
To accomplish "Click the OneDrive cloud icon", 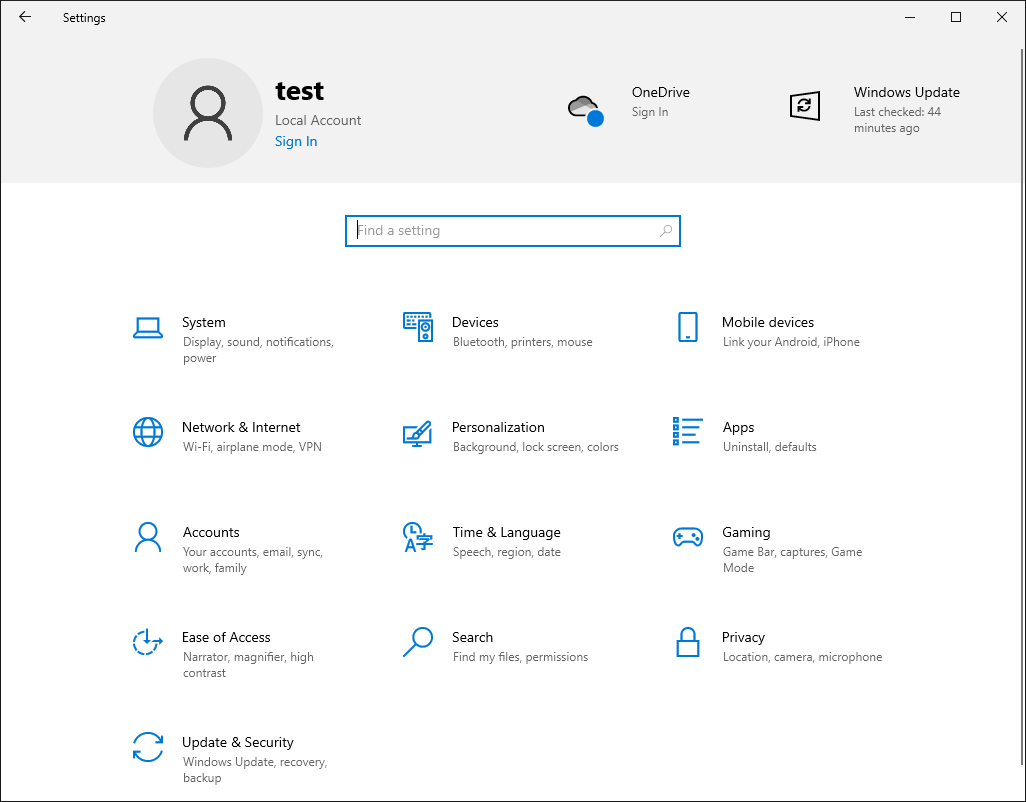I will [586, 110].
